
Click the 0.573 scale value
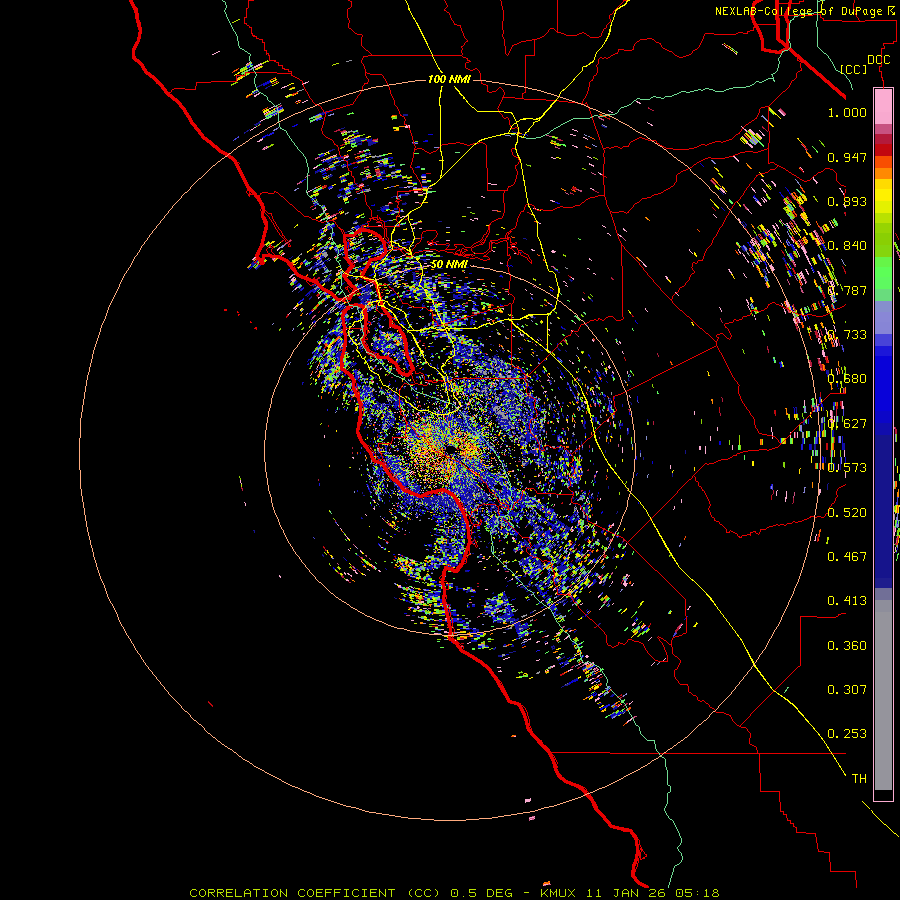[x=847, y=468]
